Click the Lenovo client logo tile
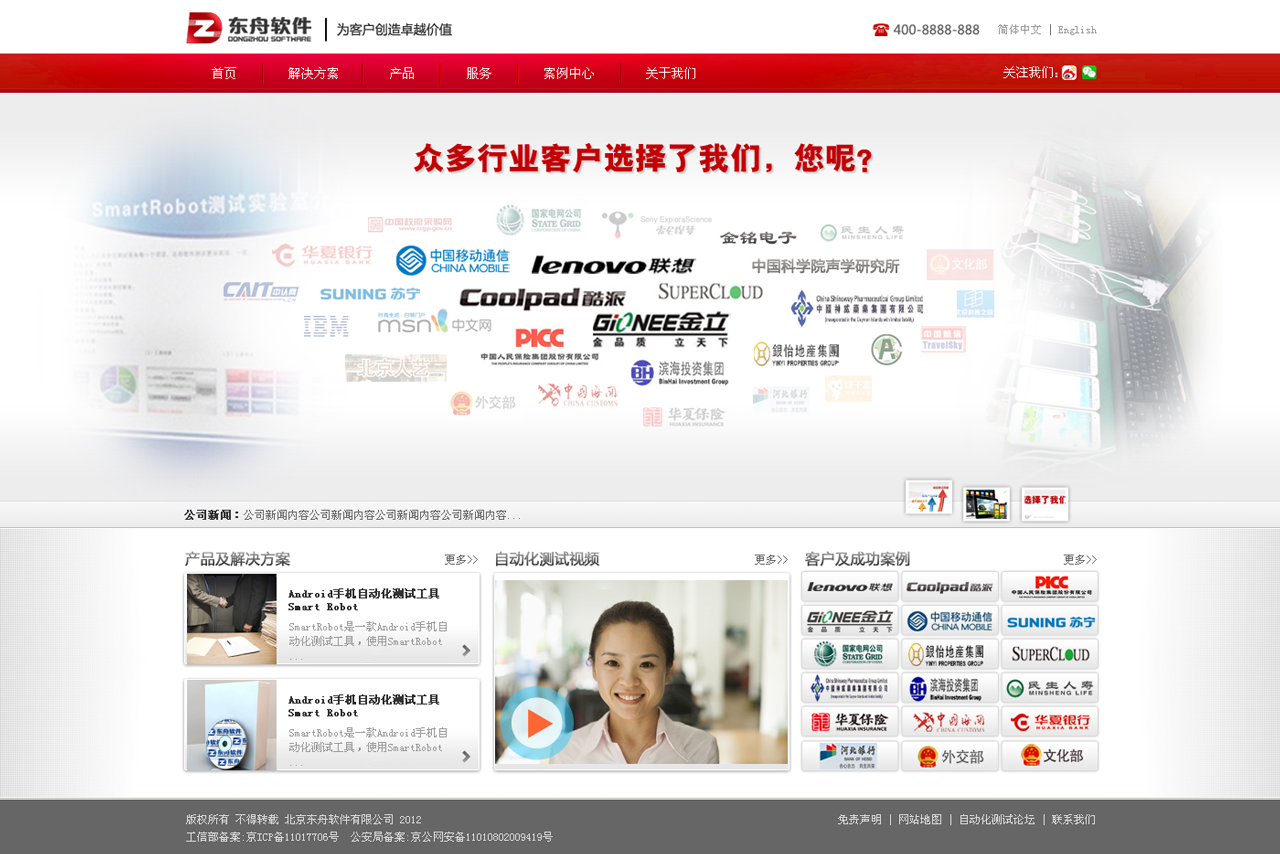Image resolution: width=1280 pixels, height=854 pixels. [x=850, y=587]
